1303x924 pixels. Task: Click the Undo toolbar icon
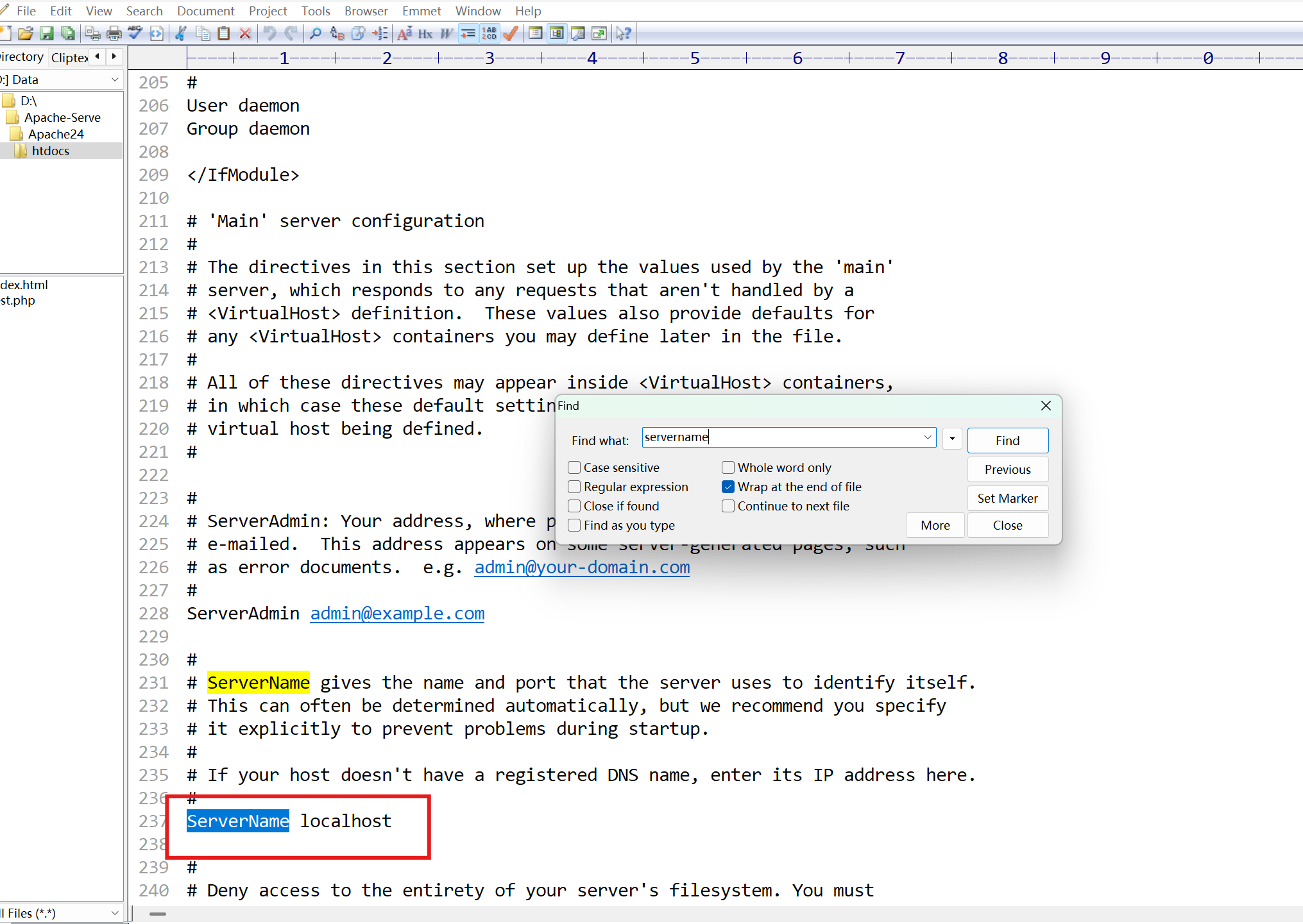click(x=269, y=33)
